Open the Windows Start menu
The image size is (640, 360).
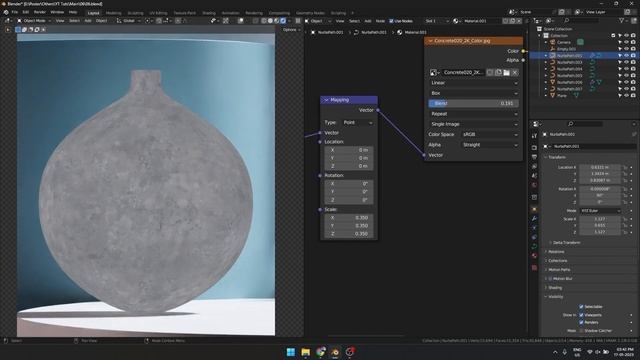pos(291,352)
